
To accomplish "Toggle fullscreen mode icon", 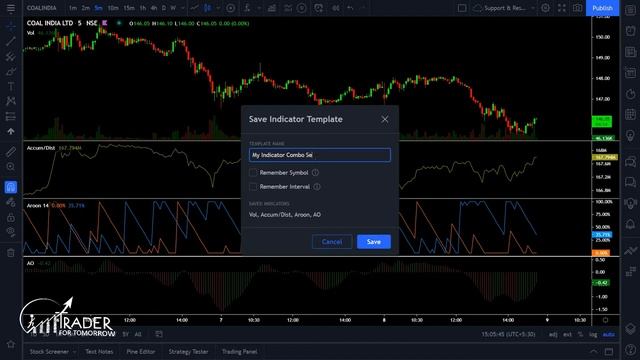I will 562,8.
